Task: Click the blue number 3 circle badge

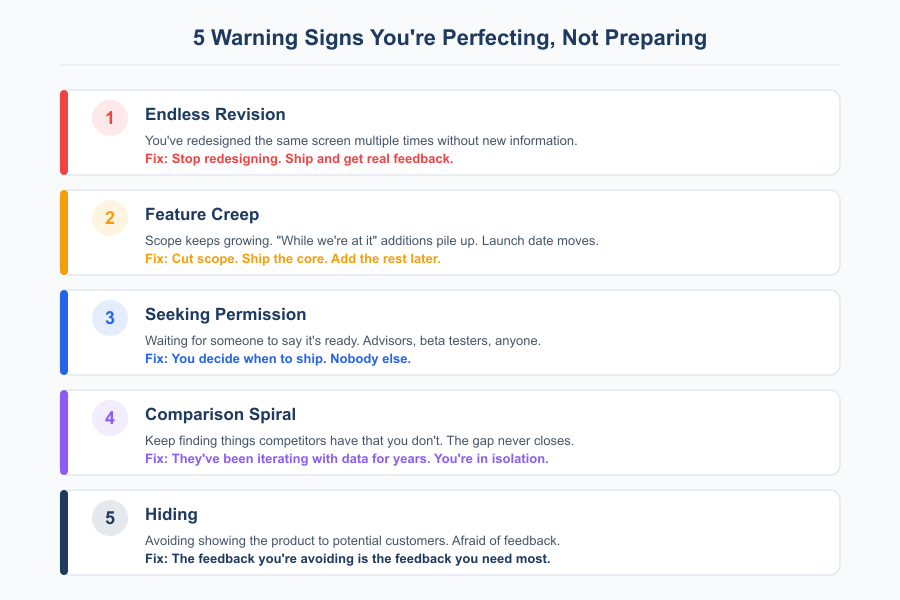Action: (110, 318)
